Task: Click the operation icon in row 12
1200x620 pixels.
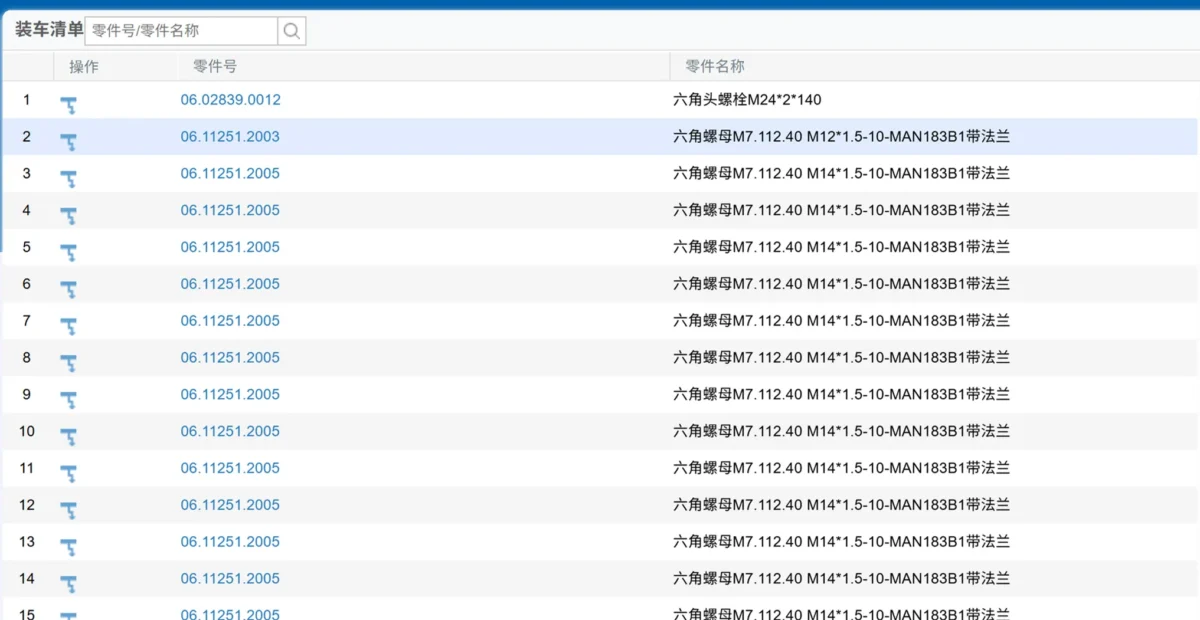Action: (x=69, y=509)
